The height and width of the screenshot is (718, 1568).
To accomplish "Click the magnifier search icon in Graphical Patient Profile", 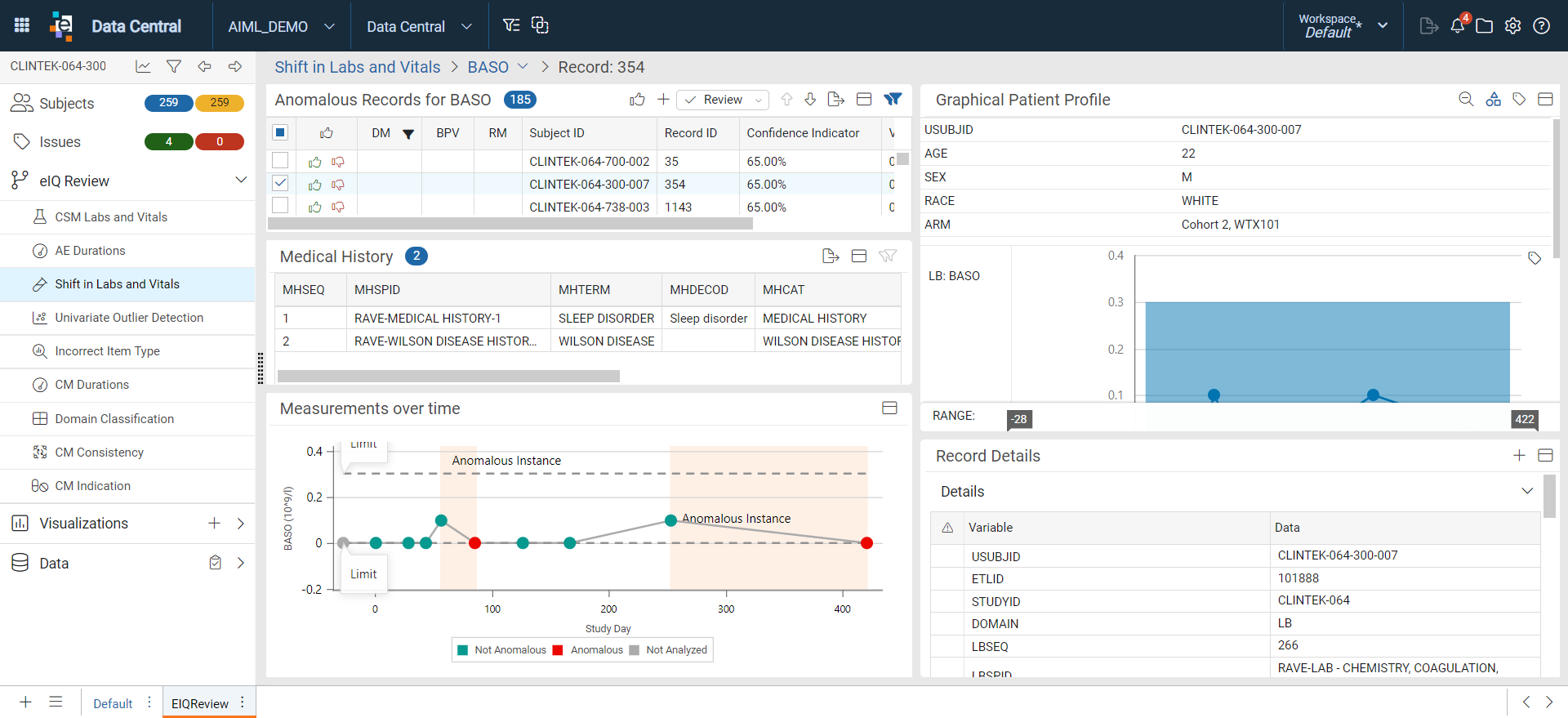I will coord(1466,100).
